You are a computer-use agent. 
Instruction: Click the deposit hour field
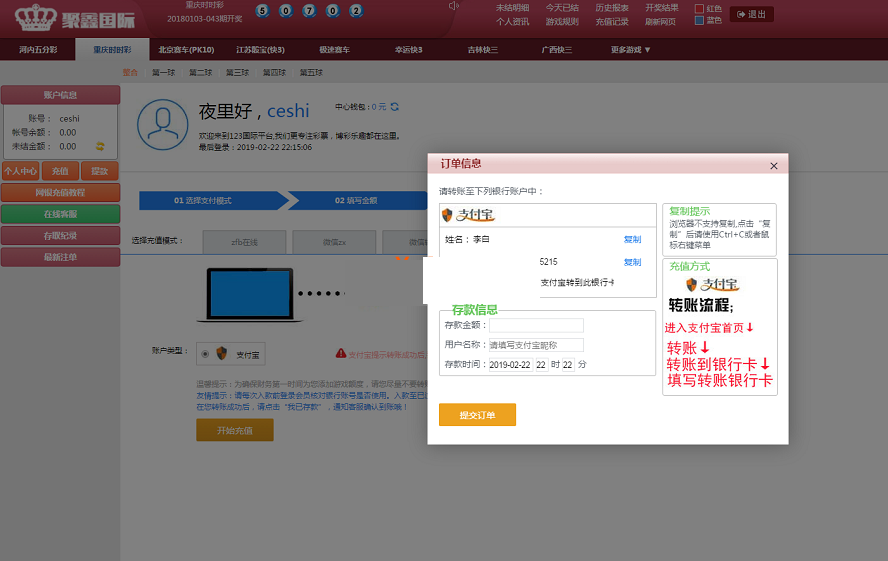point(540,365)
